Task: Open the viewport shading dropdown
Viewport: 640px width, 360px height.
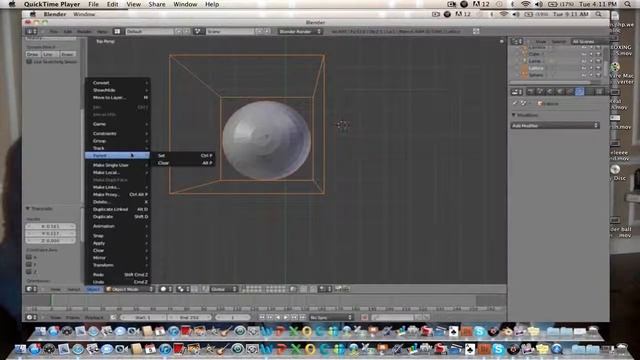Action: pos(166,289)
